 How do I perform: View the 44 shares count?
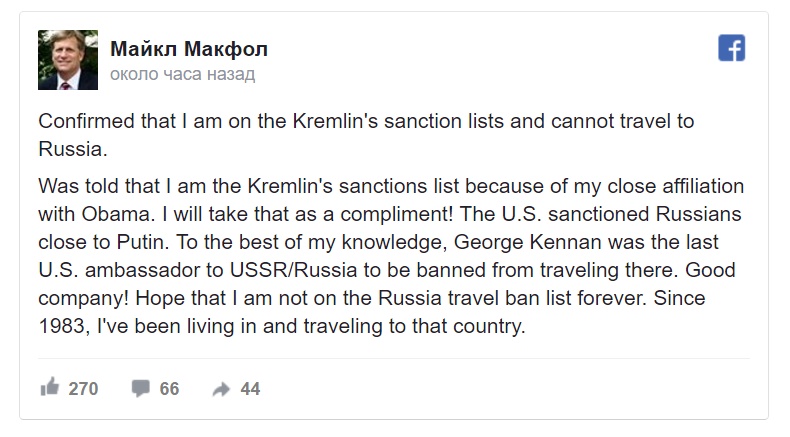[250, 389]
